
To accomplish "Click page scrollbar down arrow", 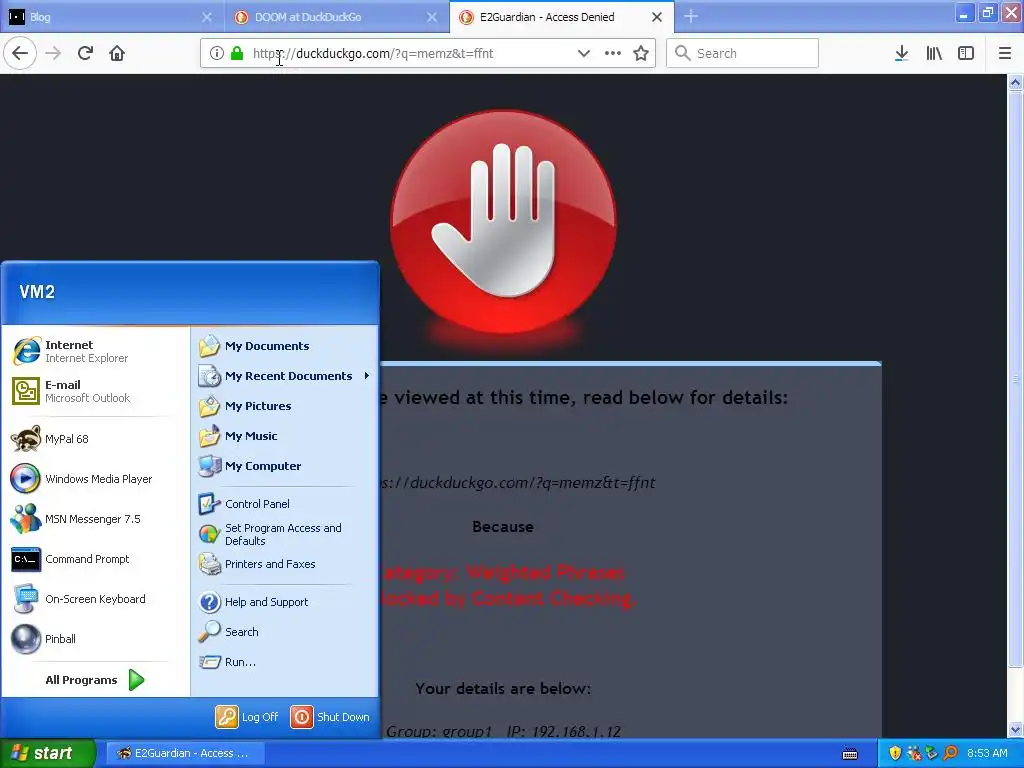I will [1015, 729].
